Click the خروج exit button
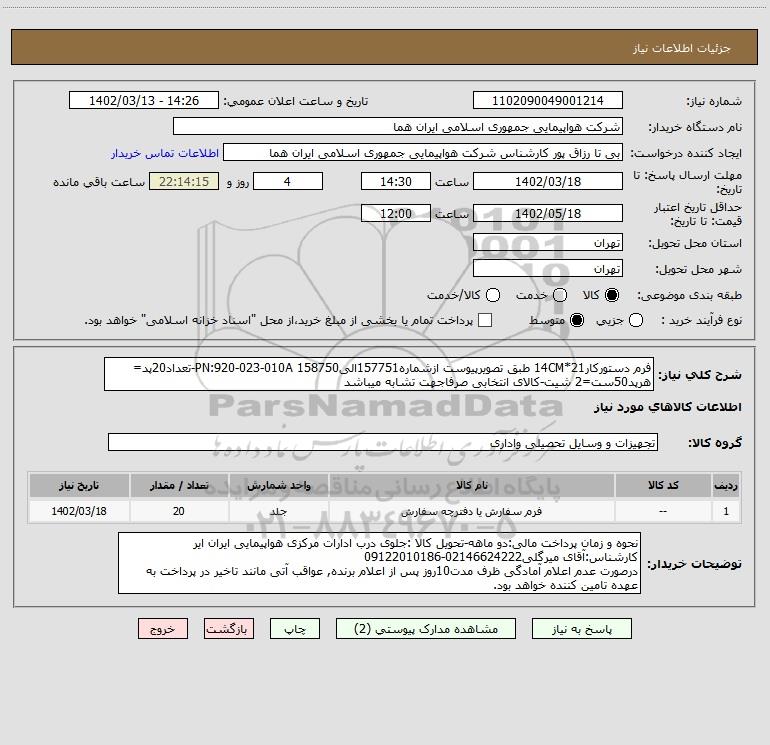Image resolution: width=770 pixels, height=745 pixels. click(163, 629)
